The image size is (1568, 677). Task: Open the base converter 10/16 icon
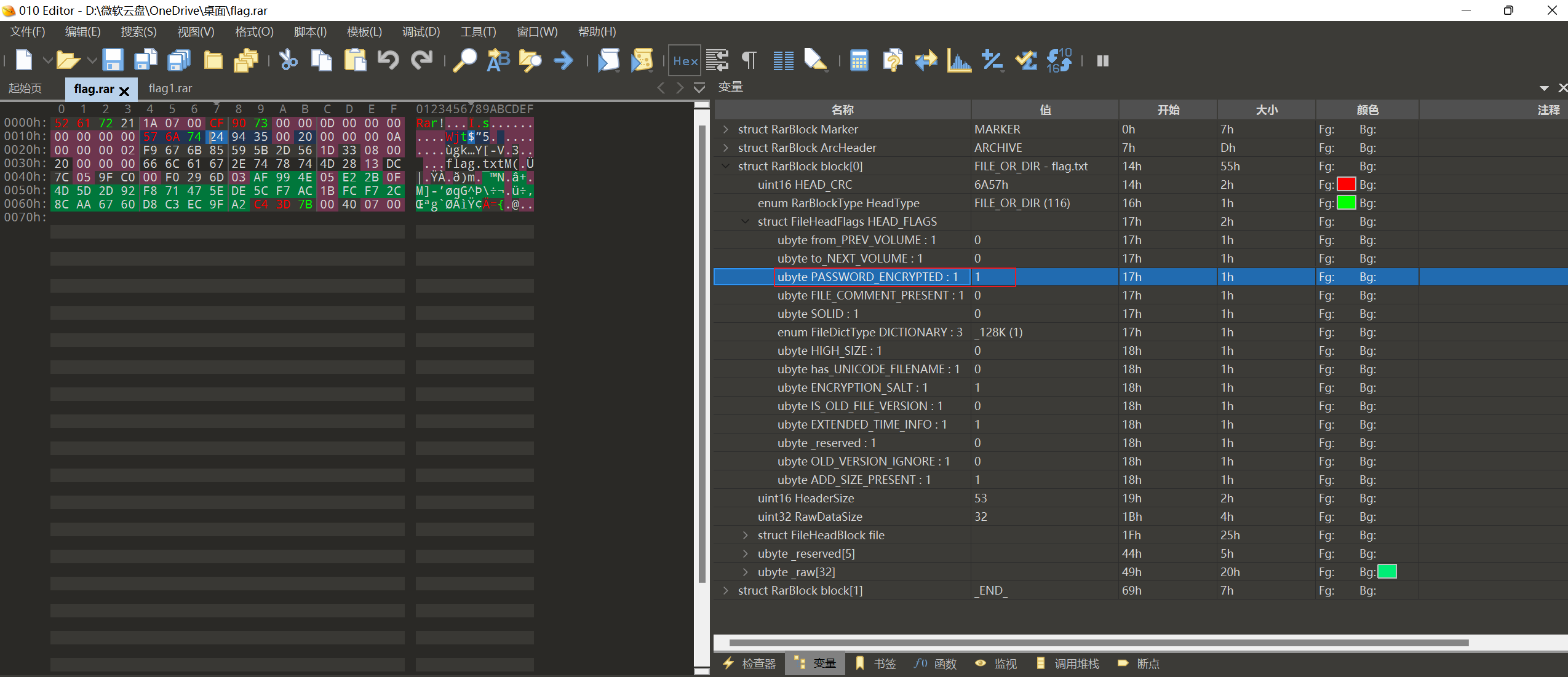[x=1059, y=60]
